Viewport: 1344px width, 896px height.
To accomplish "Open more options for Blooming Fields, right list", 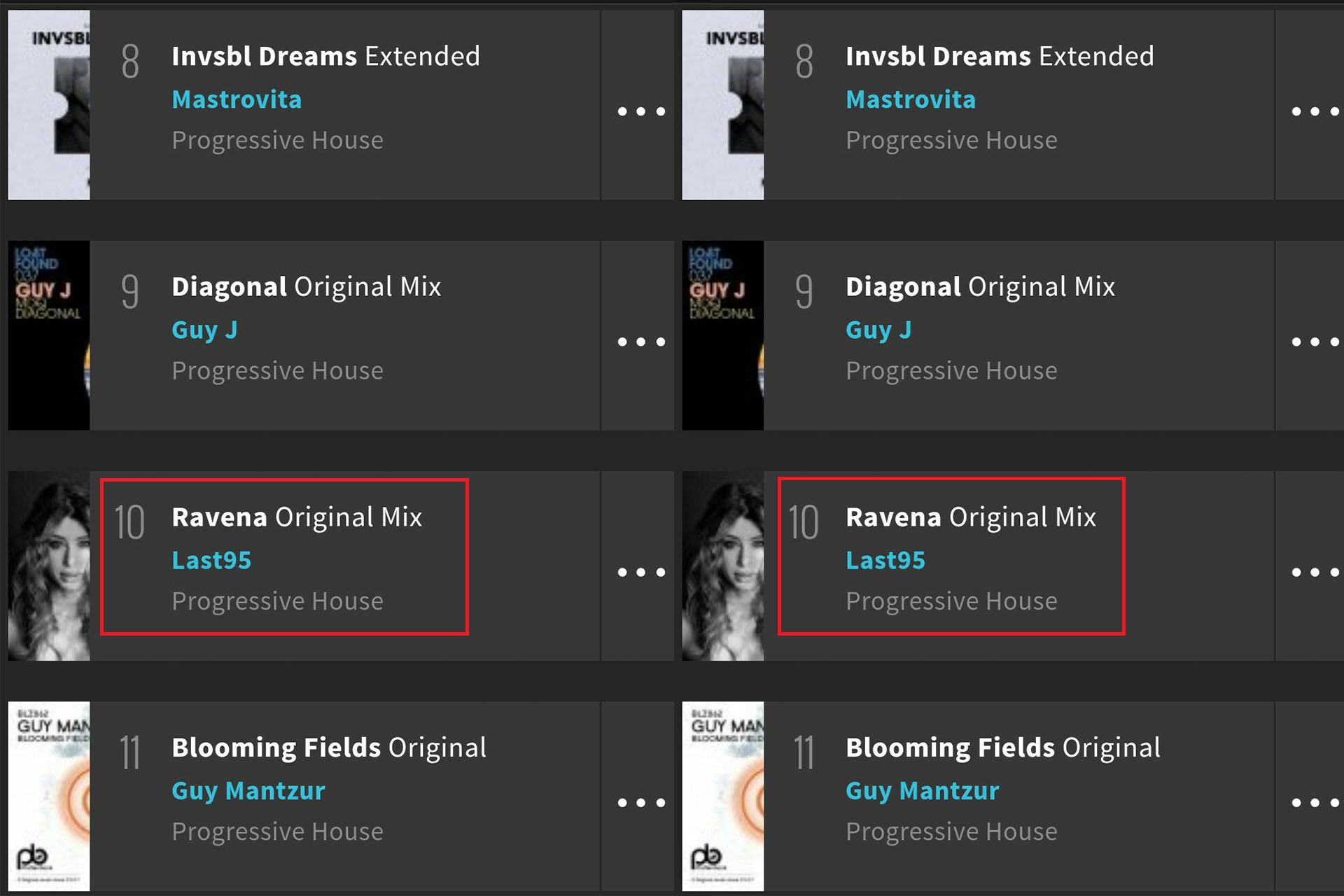I will click(1315, 802).
